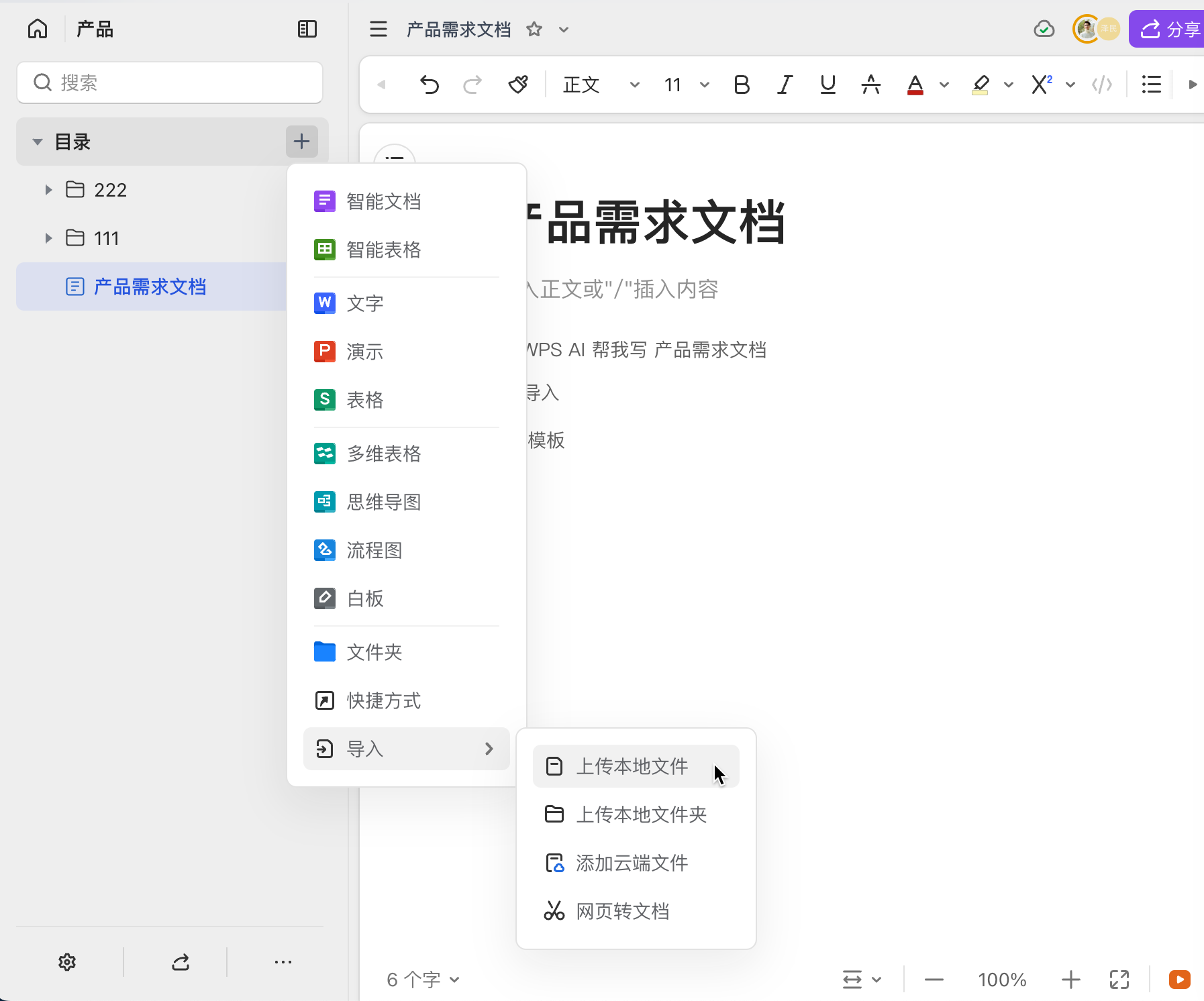Open the document title dropdown chevron
This screenshot has width=1204, height=1001.
564,30
